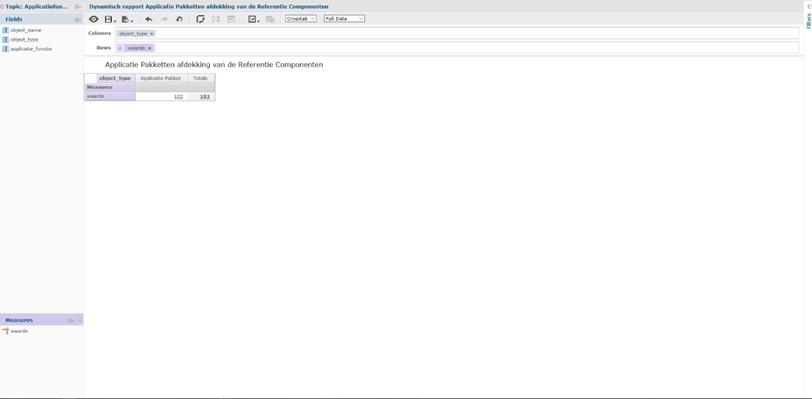
Task: Redo the undone change
Action: pos(164,19)
